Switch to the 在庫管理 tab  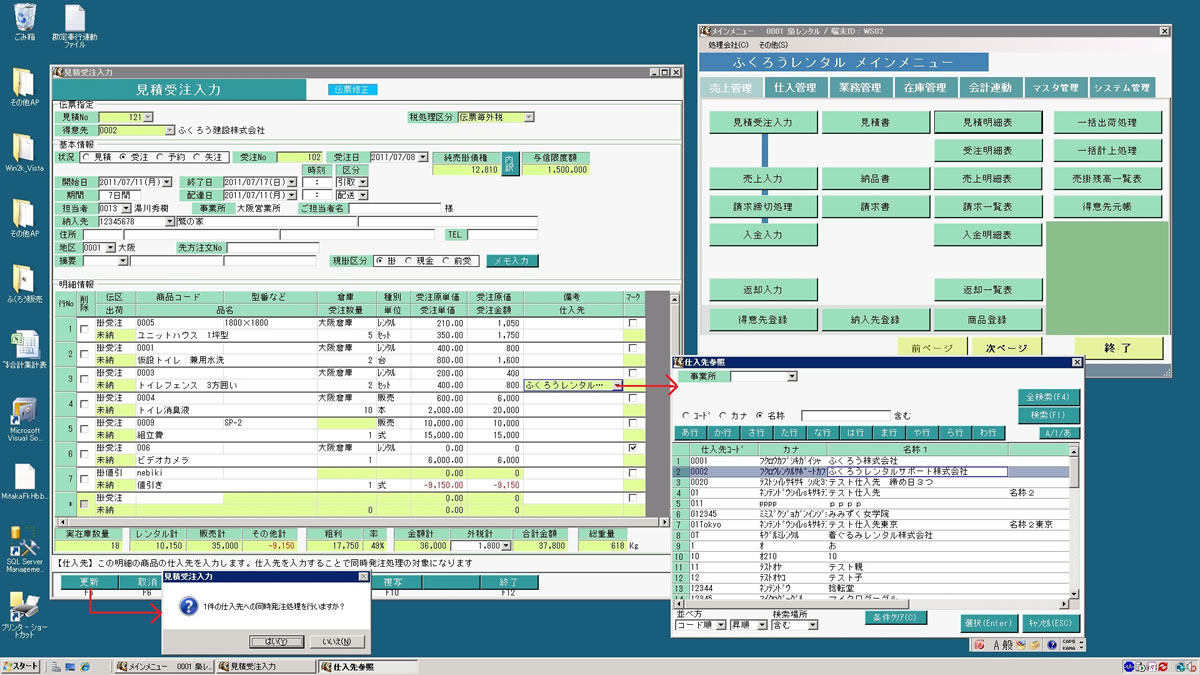click(925, 88)
